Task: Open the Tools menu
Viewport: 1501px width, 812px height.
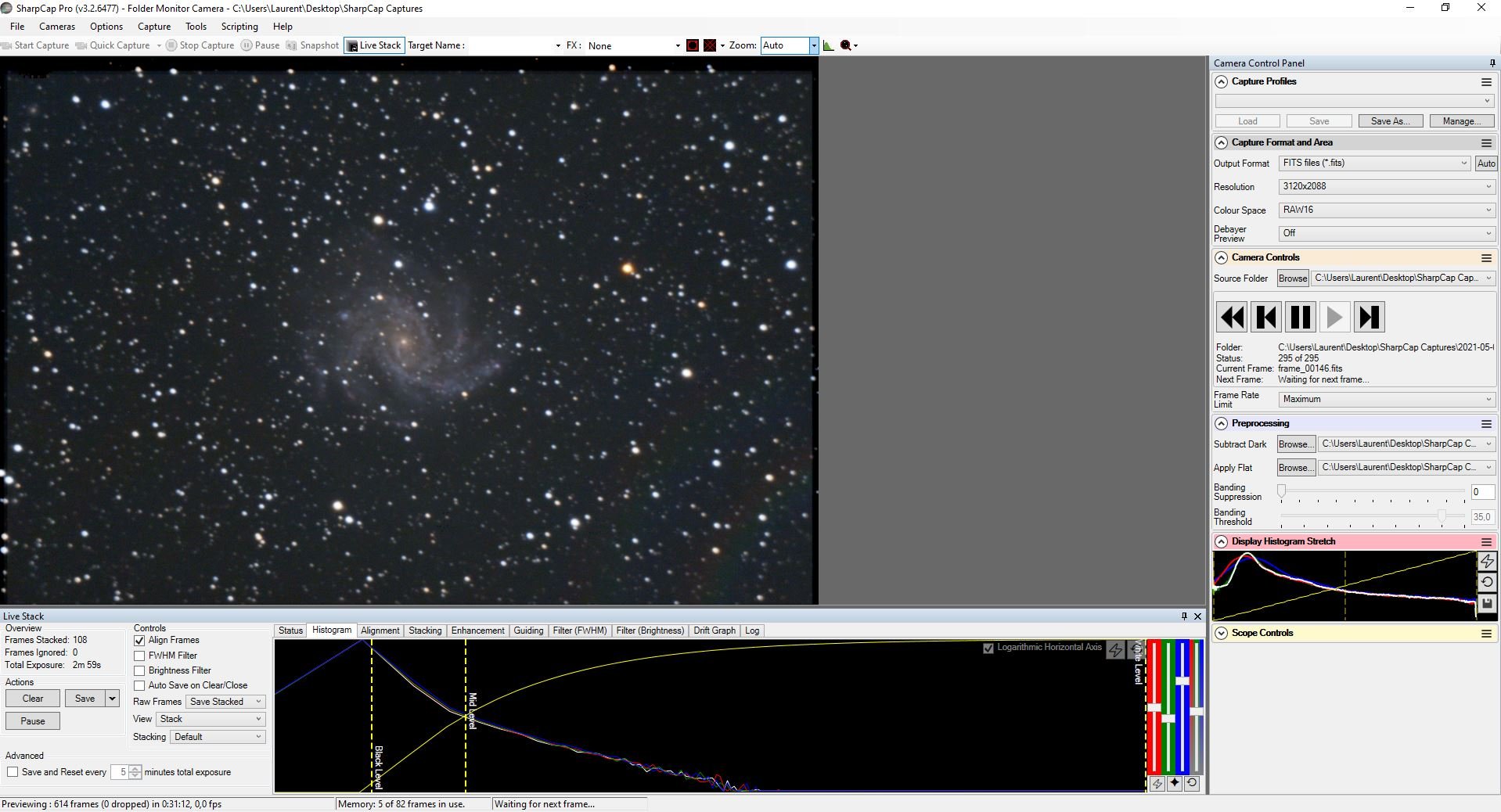Action: pyautogui.click(x=196, y=27)
